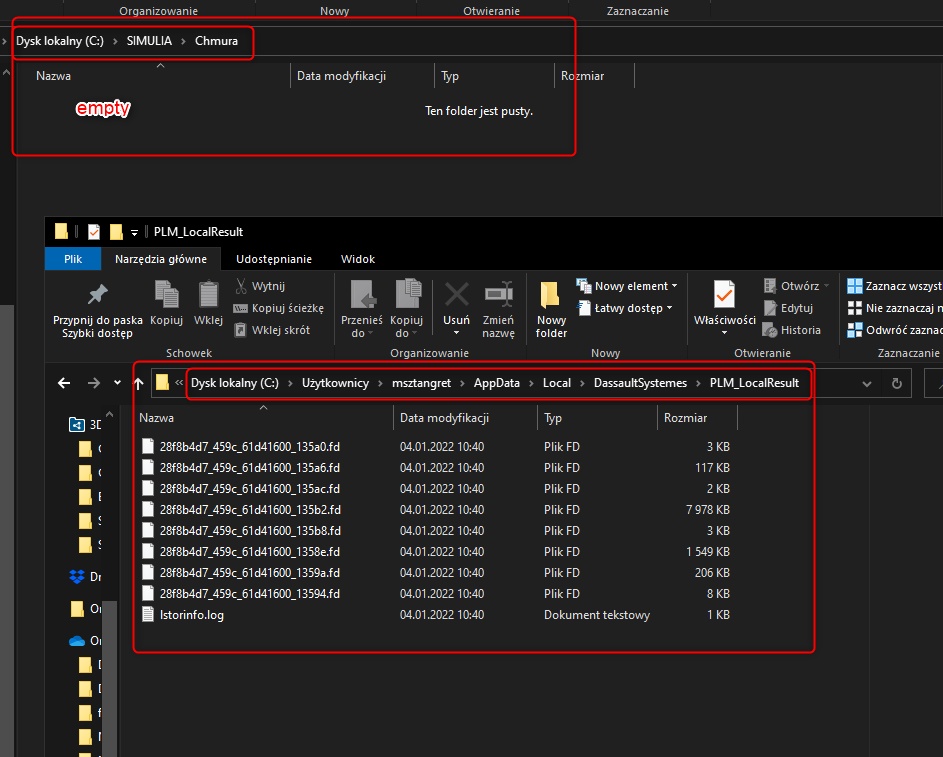Click the Zmień nazwę rename icon
This screenshot has height=757, width=943.
click(x=499, y=294)
